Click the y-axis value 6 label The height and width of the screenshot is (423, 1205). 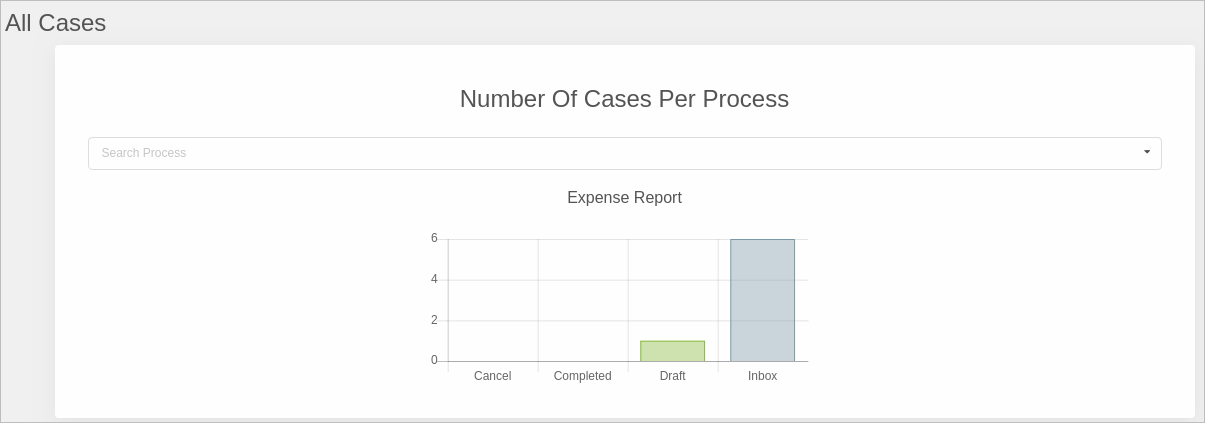point(434,238)
